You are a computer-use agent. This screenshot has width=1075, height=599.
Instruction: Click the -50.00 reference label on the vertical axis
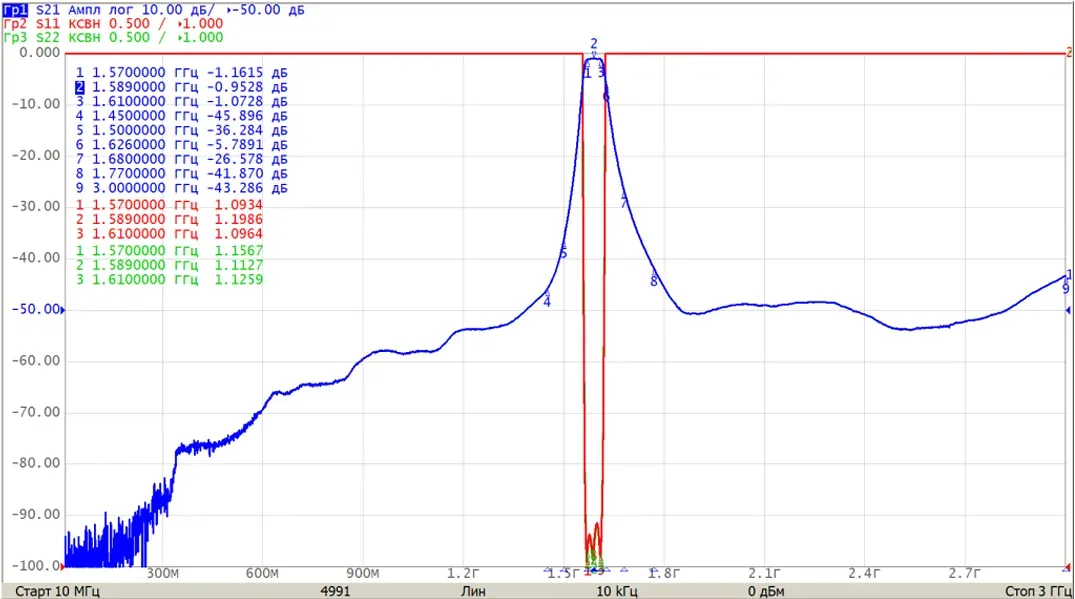[36, 310]
